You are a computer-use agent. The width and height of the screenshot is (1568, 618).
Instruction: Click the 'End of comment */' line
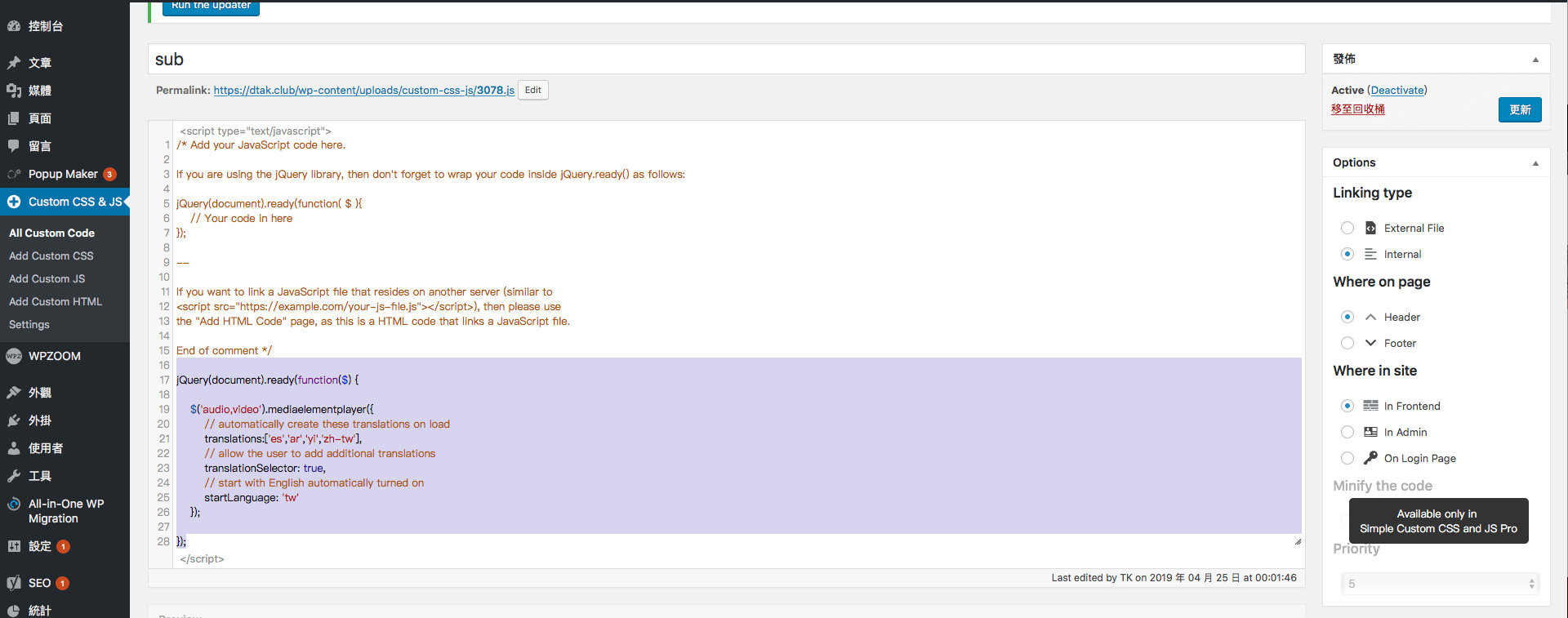(224, 350)
